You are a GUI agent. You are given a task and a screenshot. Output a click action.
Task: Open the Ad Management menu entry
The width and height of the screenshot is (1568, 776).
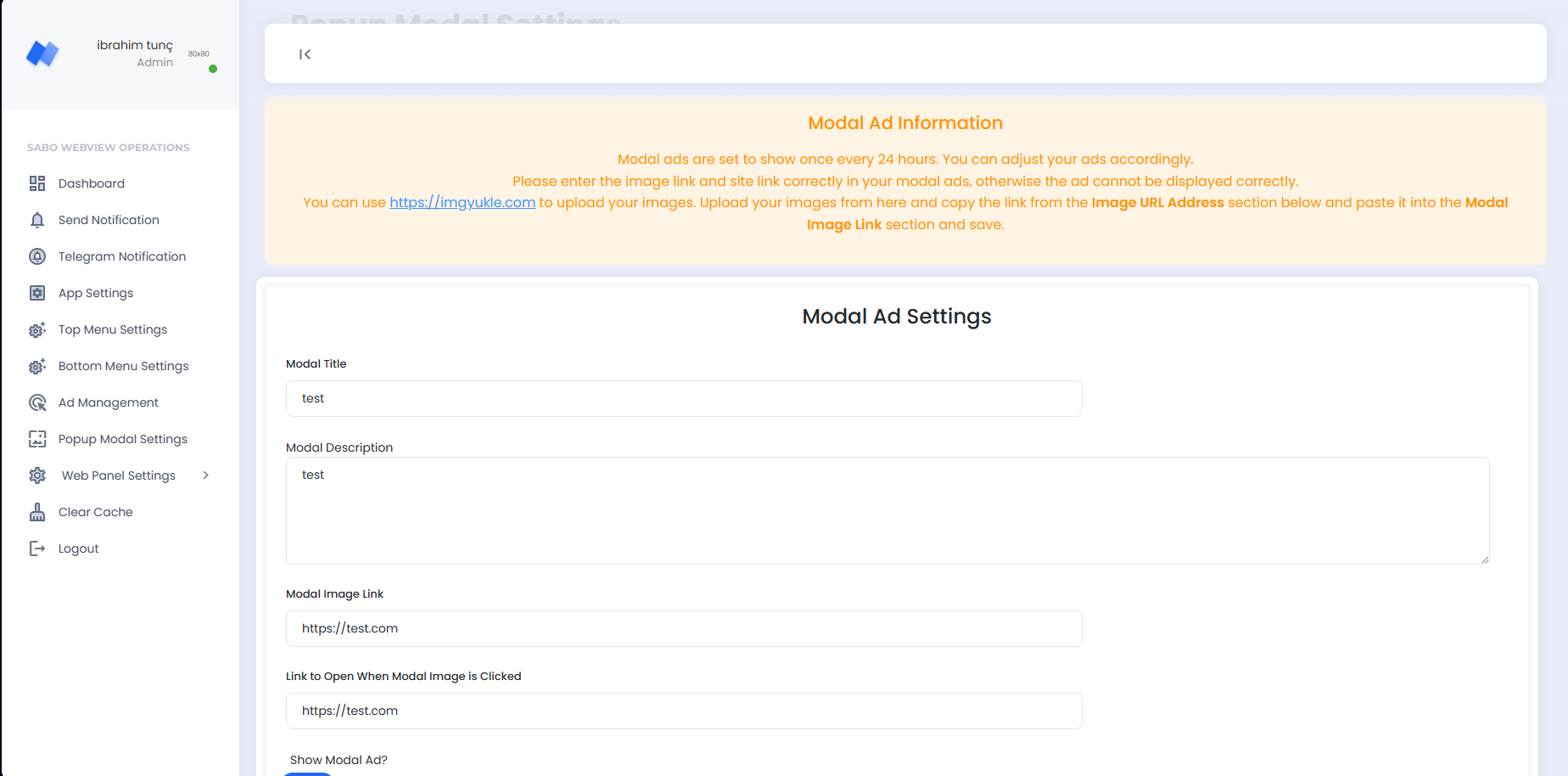click(108, 402)
